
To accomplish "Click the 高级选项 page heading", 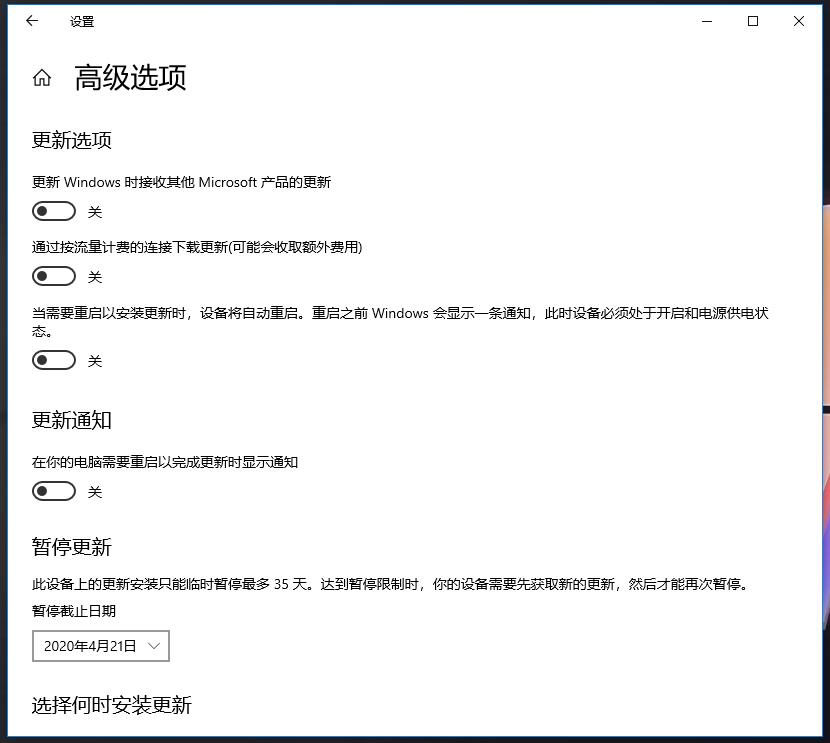I will (130, 78).
